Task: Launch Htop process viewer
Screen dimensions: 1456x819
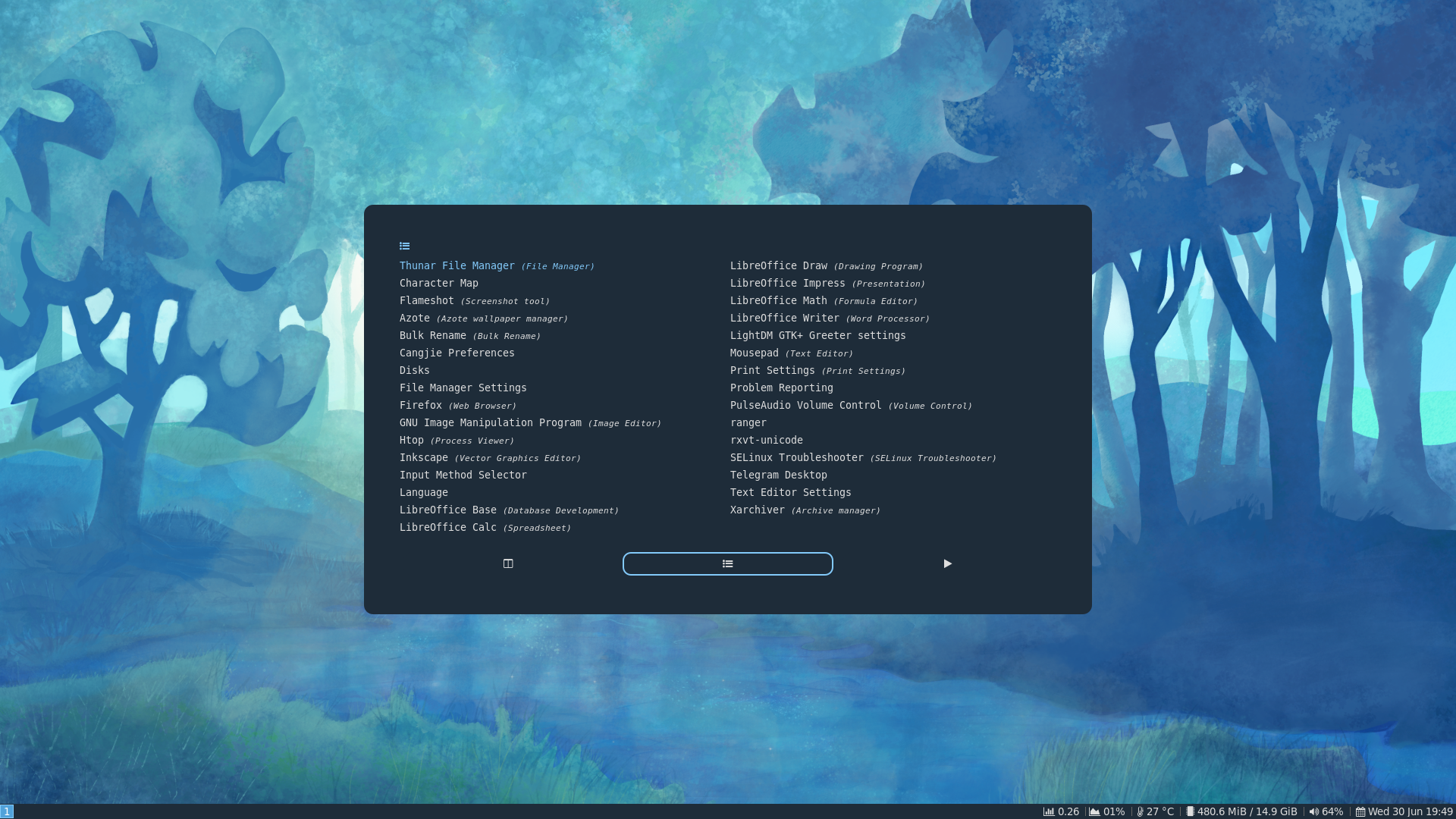Action: tap(457, 440)
